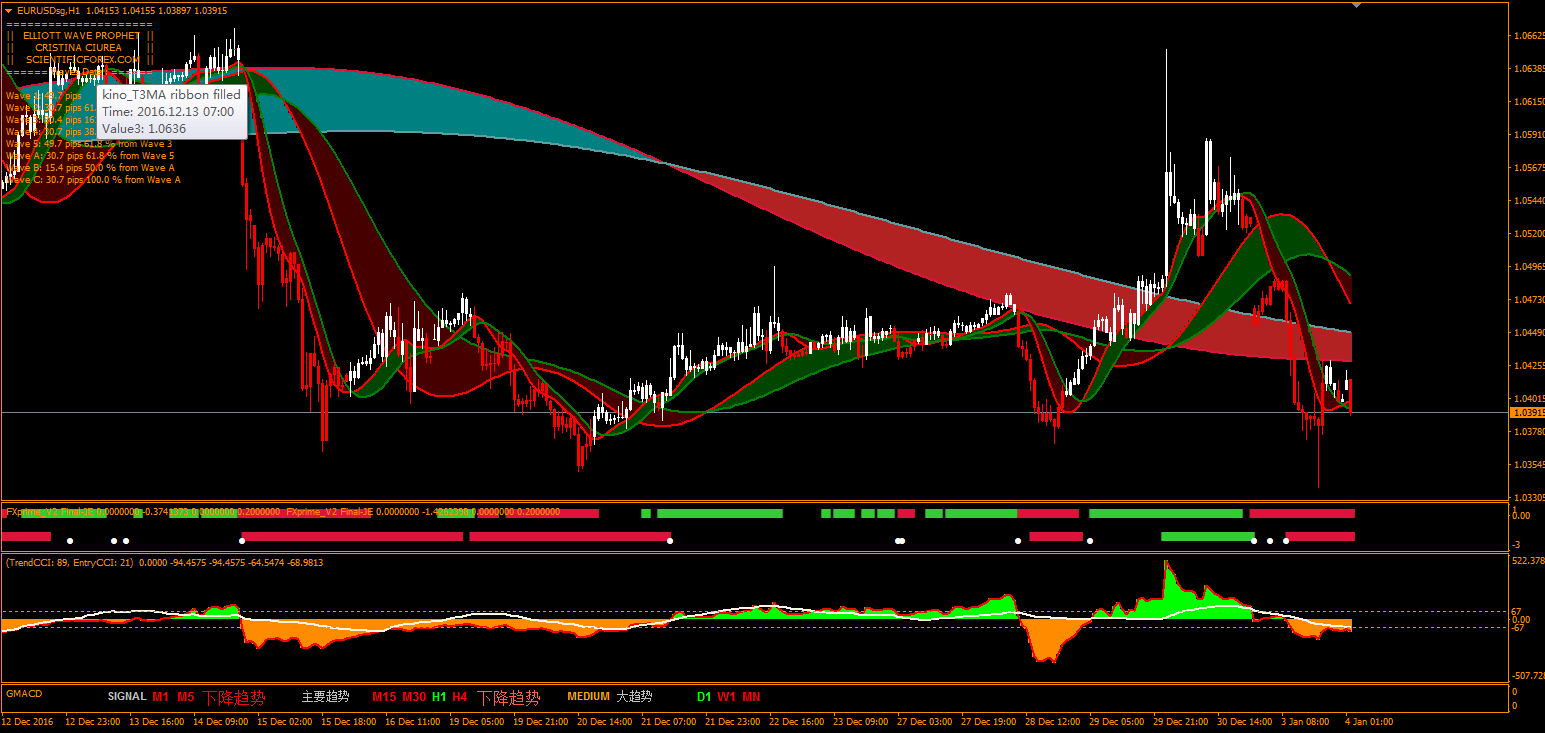
Task: Click the SCIENTIFICFOREX.COM label
Action: pyautogui.click(x=83, y=60)
